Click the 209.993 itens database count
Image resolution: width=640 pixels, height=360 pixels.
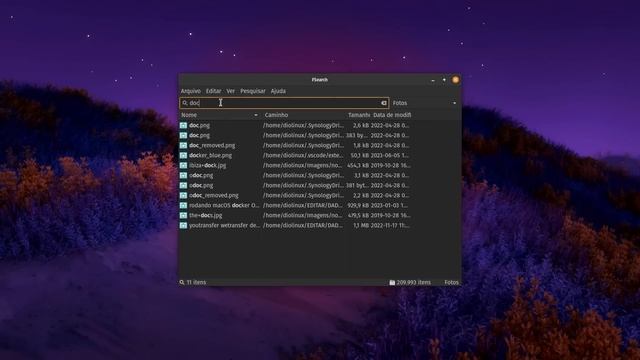413,282
